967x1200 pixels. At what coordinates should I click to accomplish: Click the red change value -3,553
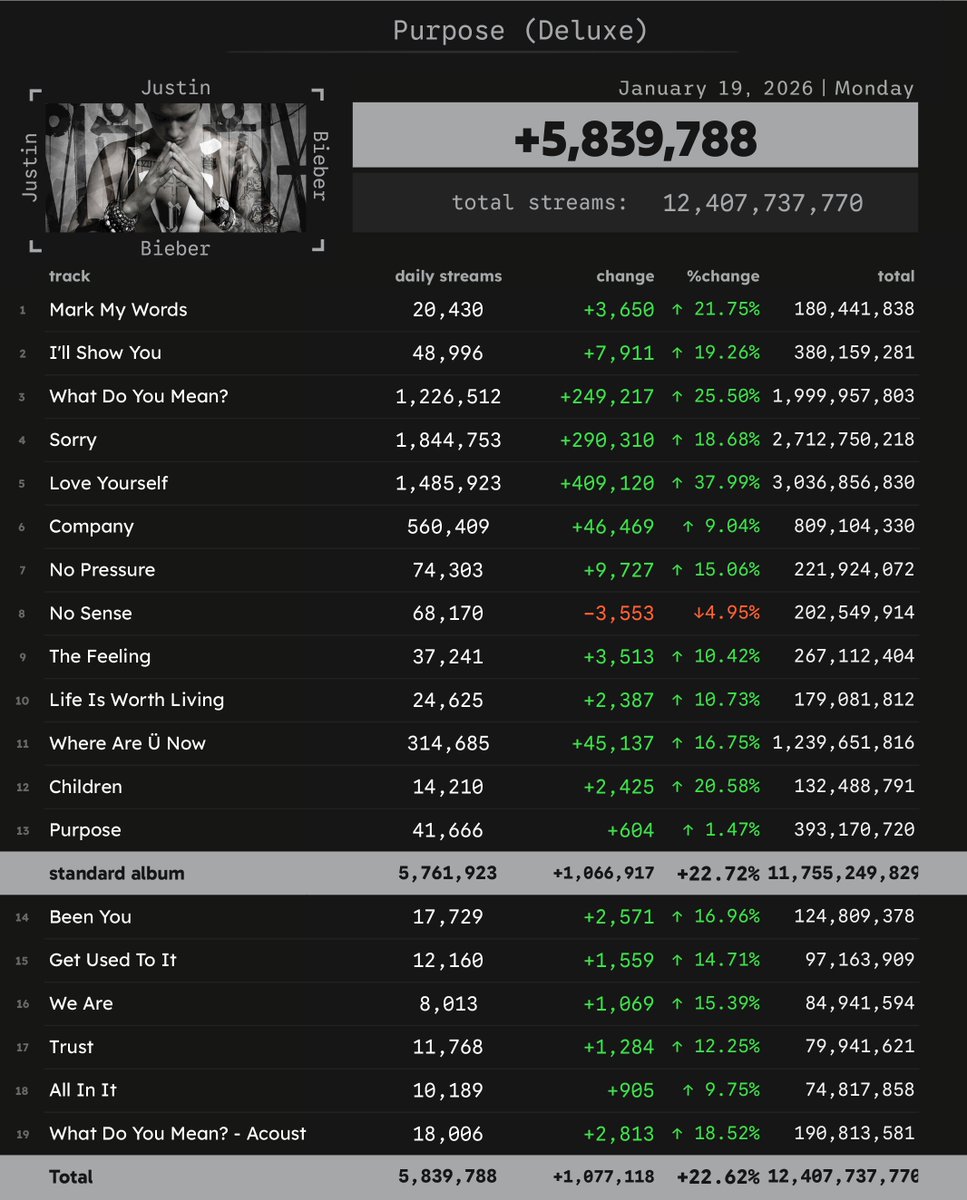[x=618, y=613]
